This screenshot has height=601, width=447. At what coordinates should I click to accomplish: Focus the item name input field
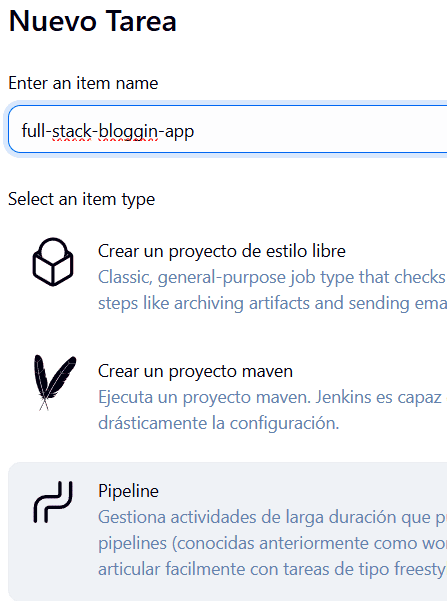pyautogui.click(x=227, y=130)
